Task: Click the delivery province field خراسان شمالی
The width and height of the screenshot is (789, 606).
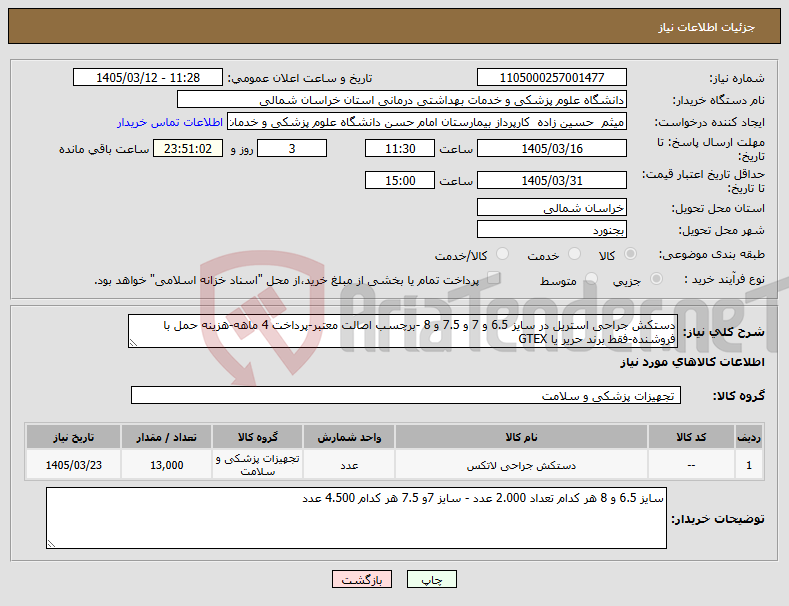Action: point(551,207)
